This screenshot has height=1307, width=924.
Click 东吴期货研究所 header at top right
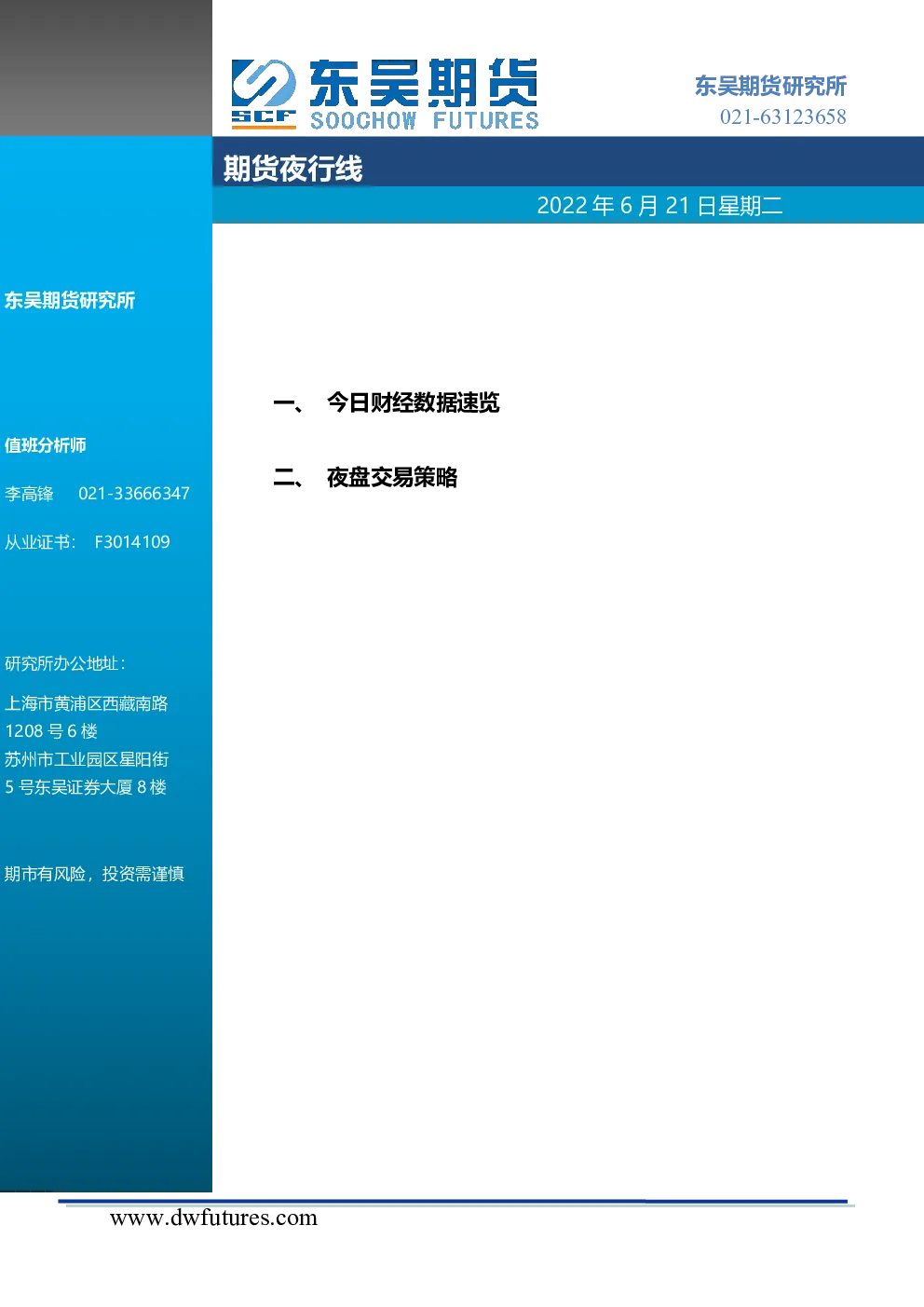pyautogui.click(x=770, y=86)
